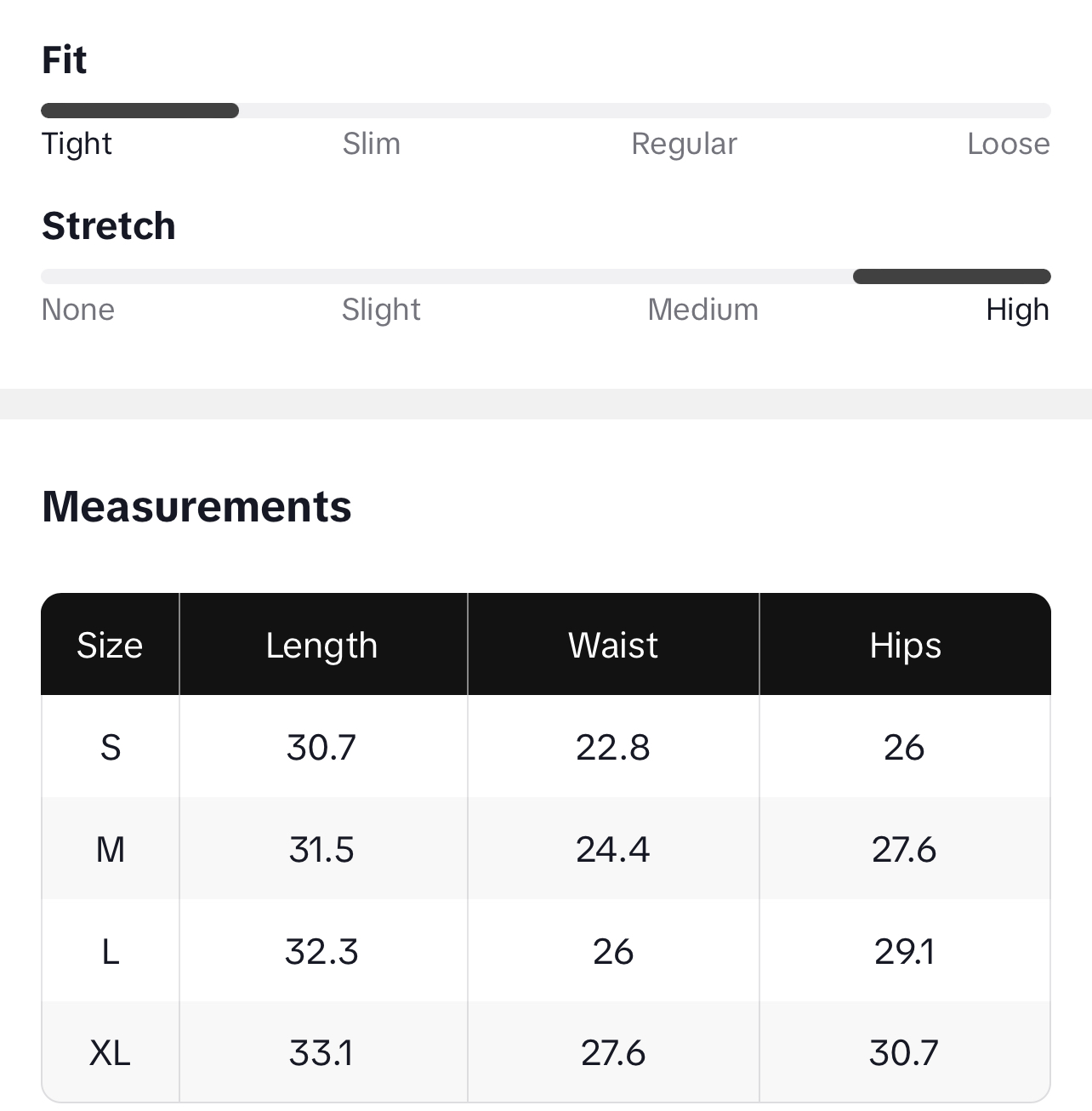This screenshot has width=1092, height=1111.
Task: Click the Waist column header
Action: (x=612, y=646)
